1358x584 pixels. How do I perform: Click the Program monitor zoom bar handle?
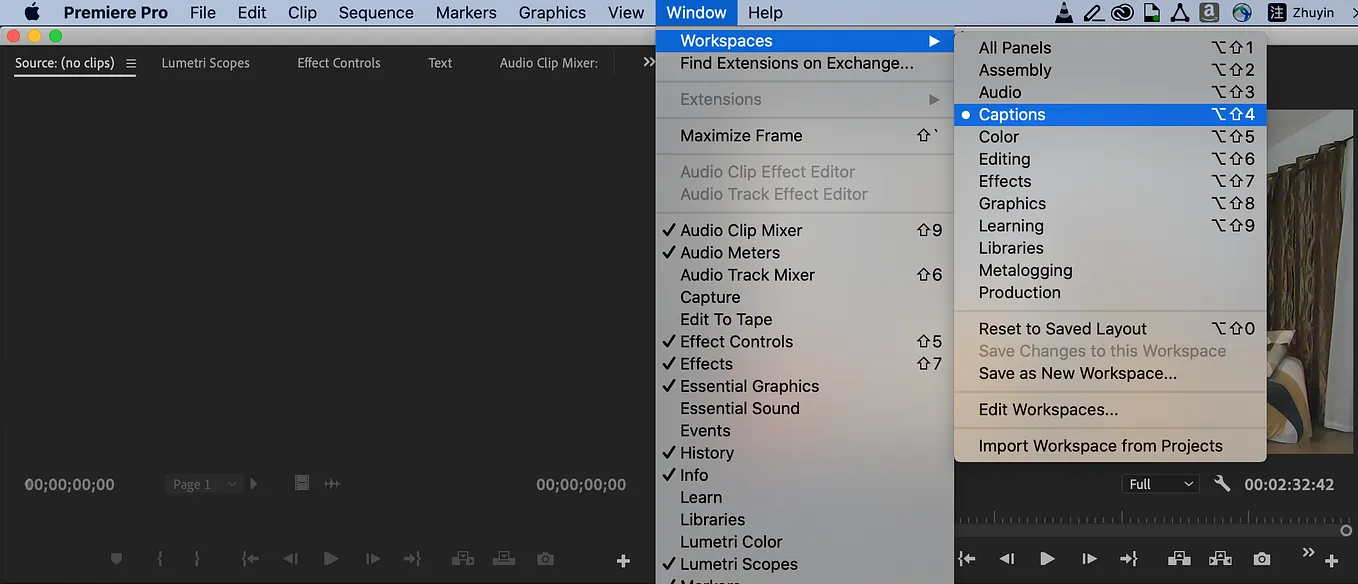point(1346,531)
